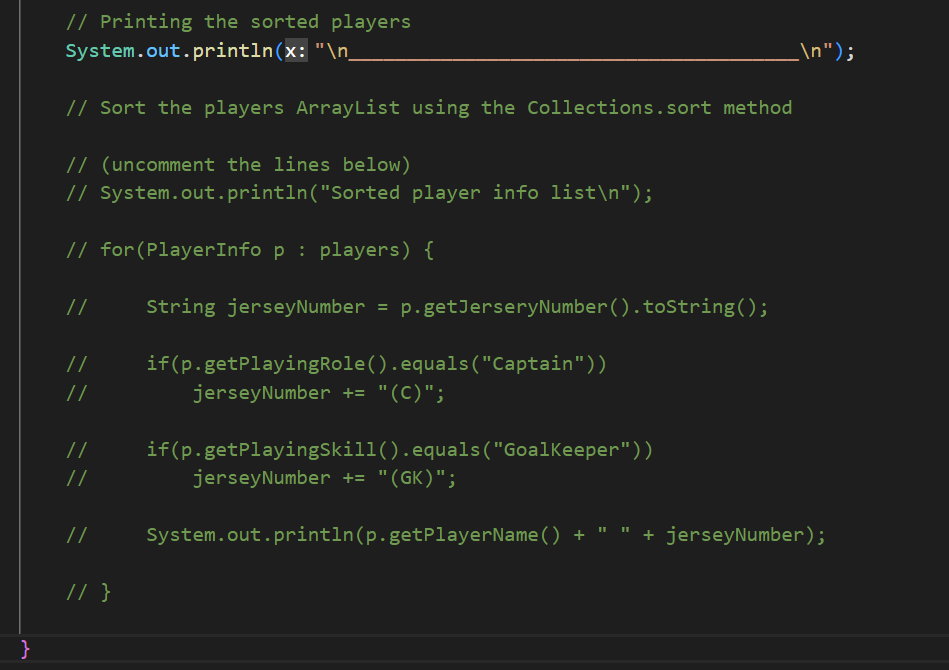Select "System" keyword in the println statement

[x=98, y=50]
